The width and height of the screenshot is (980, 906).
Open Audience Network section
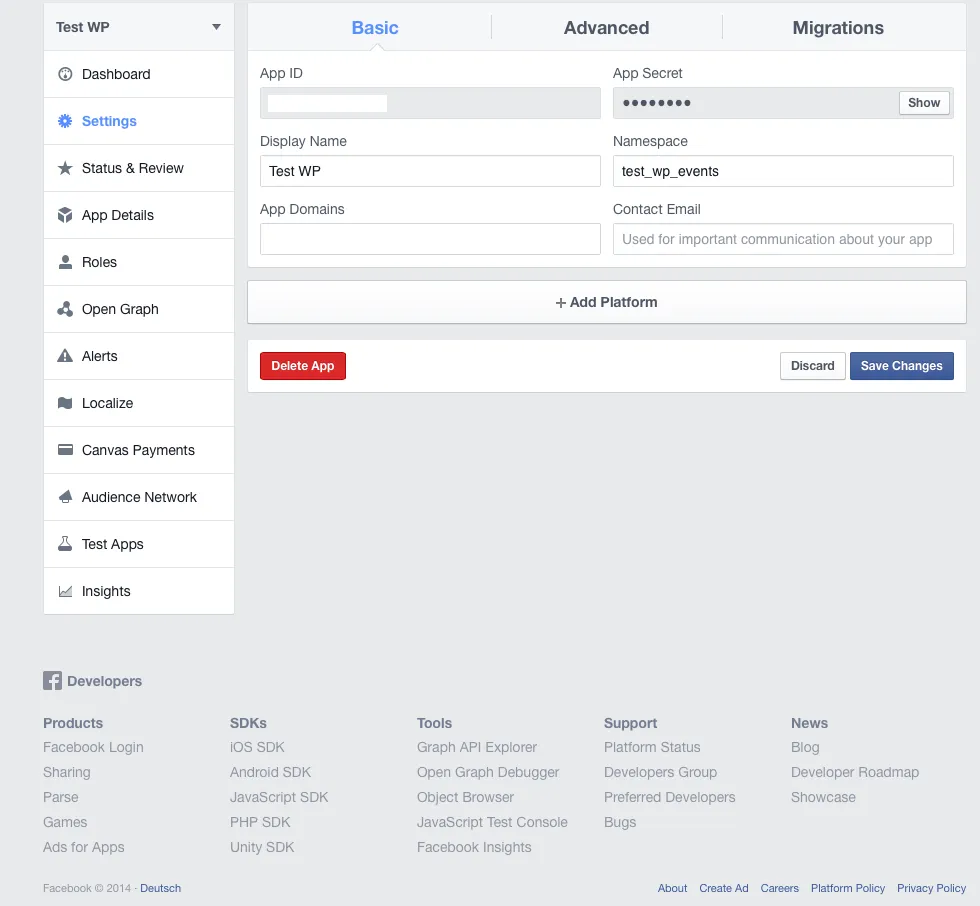coord(139,497)
